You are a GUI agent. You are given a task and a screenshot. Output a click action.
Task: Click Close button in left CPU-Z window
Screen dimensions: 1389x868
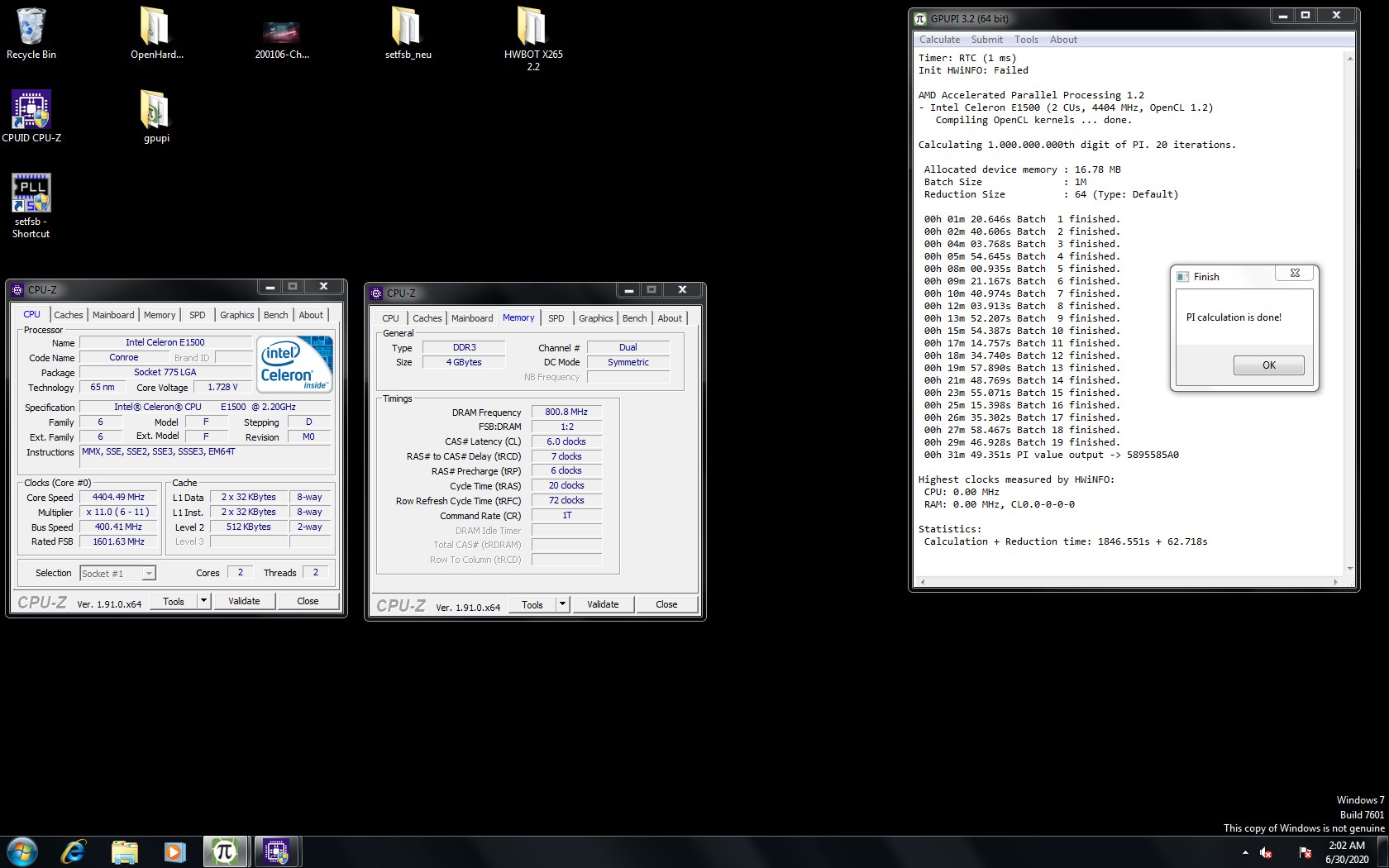coord(308,601)
